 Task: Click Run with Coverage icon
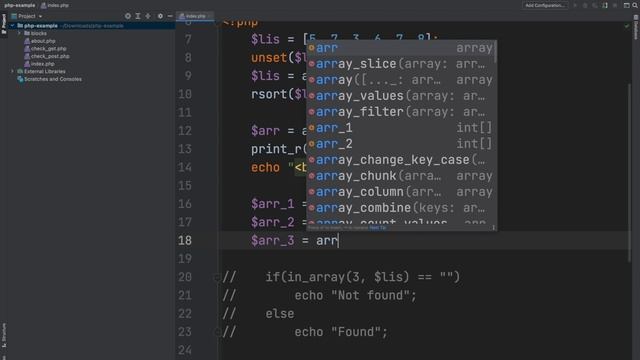pos(595,5)
